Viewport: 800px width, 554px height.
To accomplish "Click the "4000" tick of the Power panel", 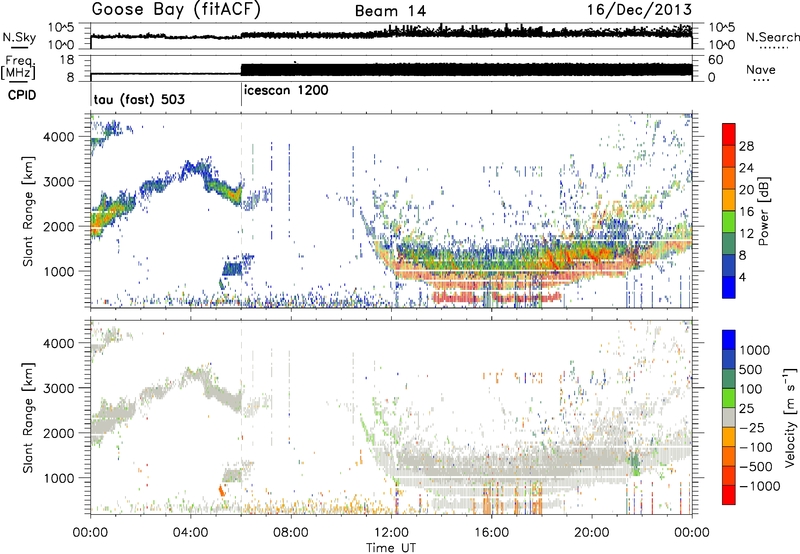I will coord(61,137).
